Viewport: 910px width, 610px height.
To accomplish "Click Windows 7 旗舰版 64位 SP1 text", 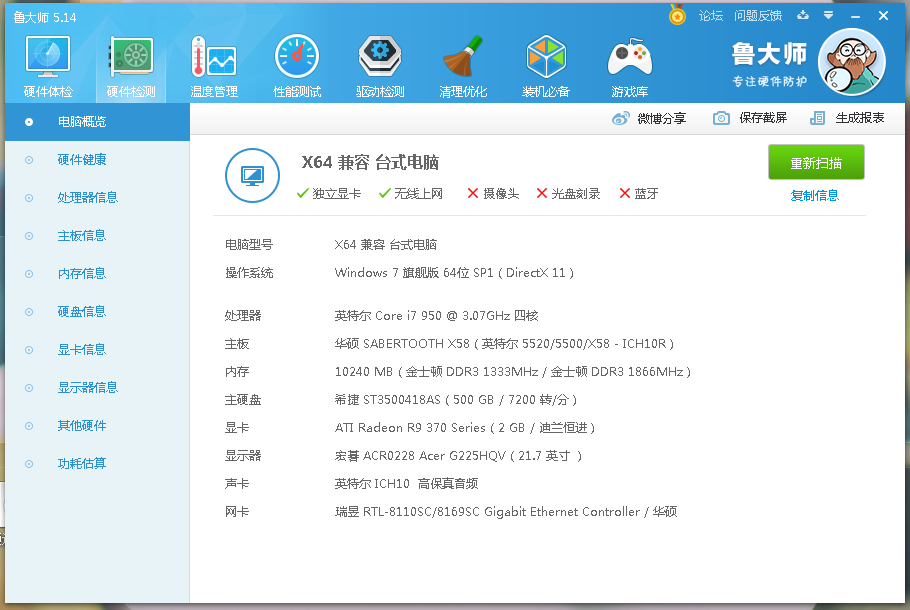I will (414, 273).
